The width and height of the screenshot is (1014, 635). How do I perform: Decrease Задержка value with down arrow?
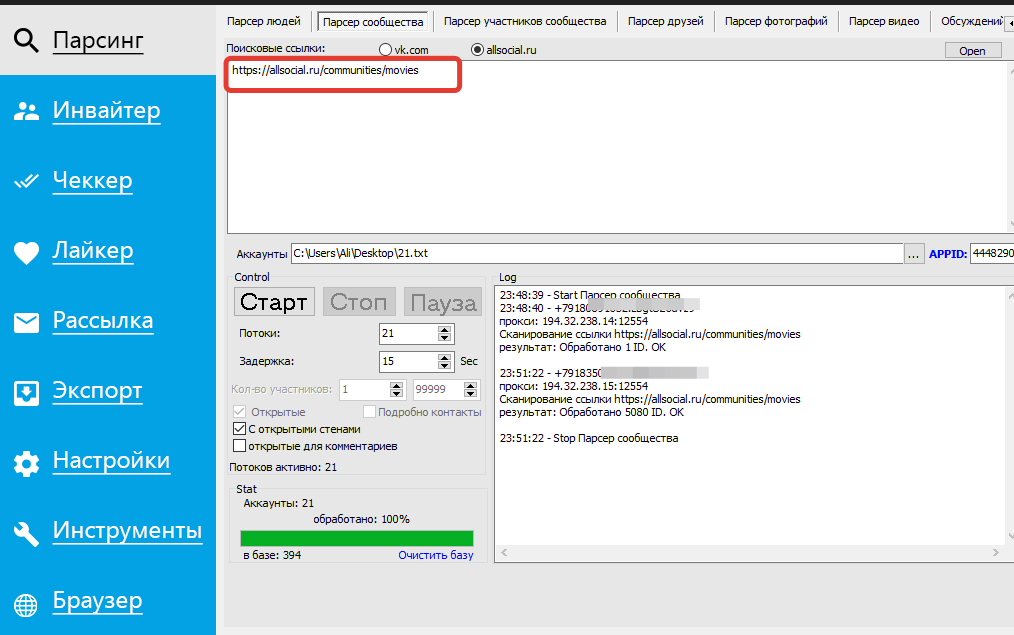444,365
